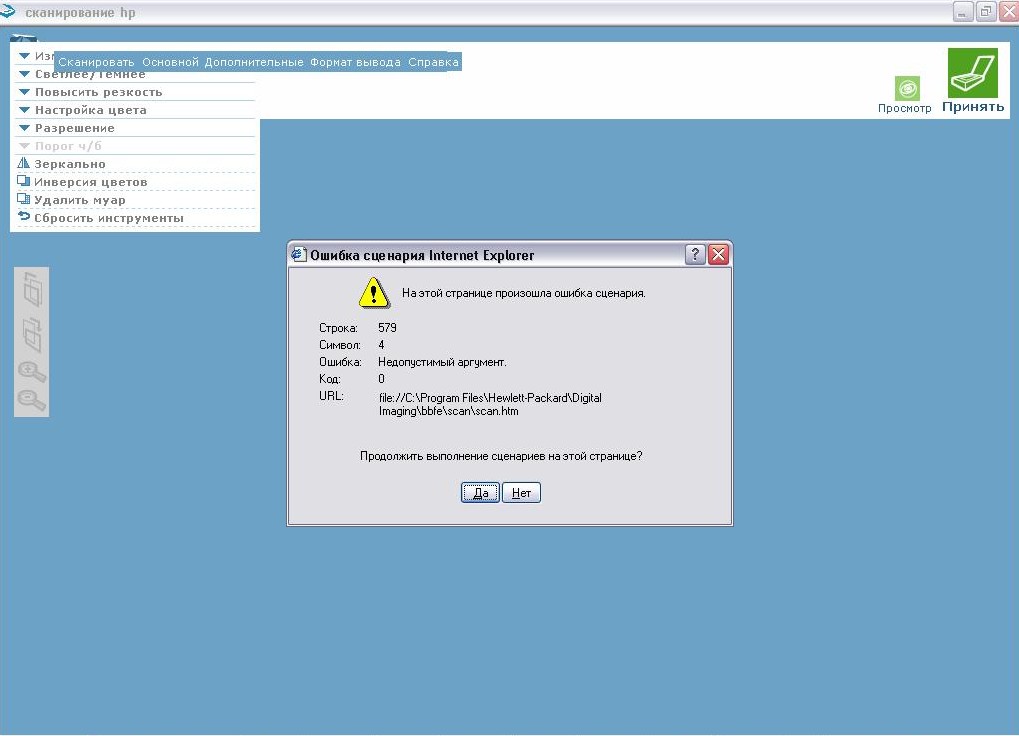Apply the Зеркально mirror tool
The image size is (1019, 736).
[x=135, y=164]
